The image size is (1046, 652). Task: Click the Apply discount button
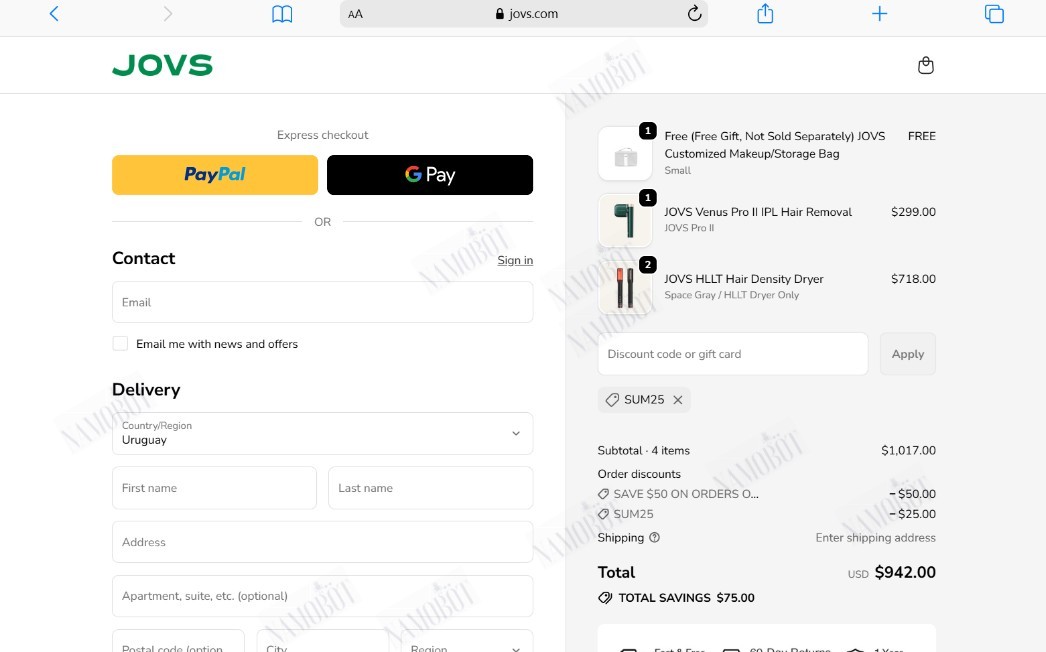point(908,354)
